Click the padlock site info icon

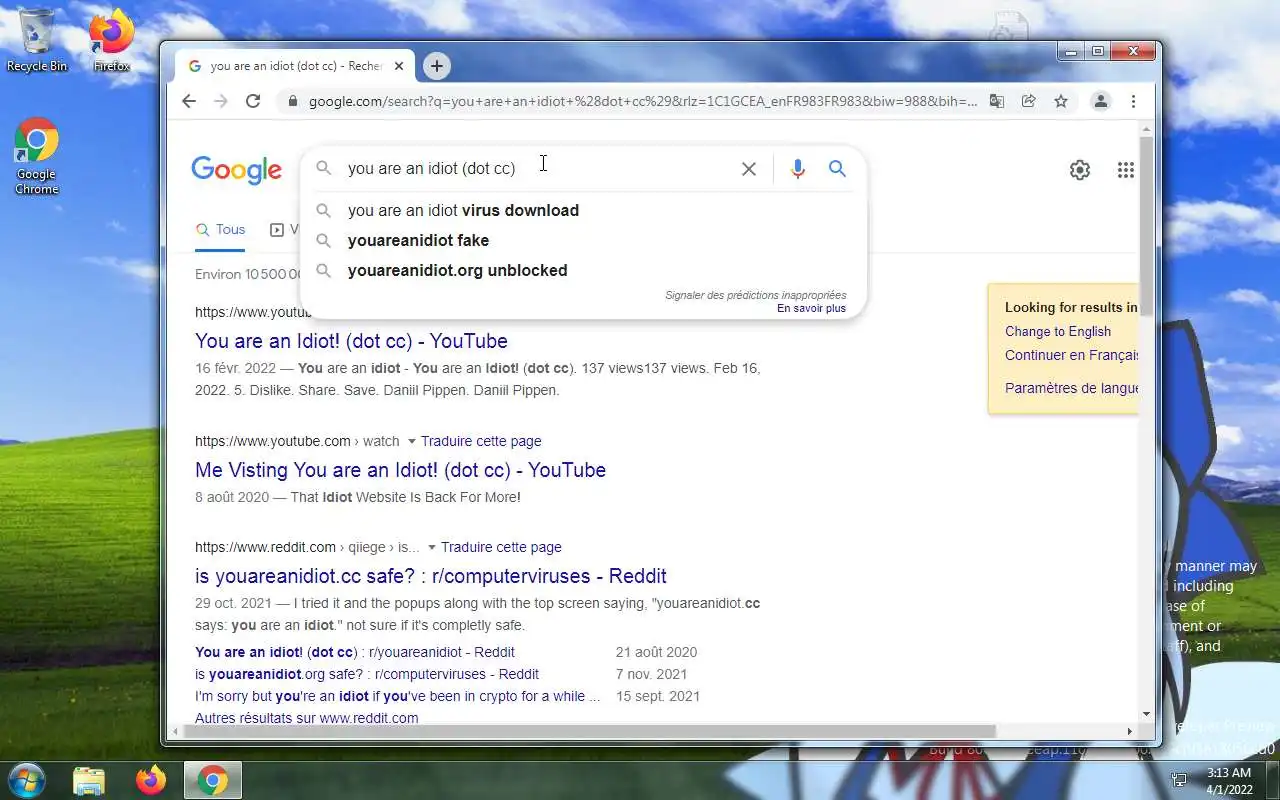click(292, 101)
